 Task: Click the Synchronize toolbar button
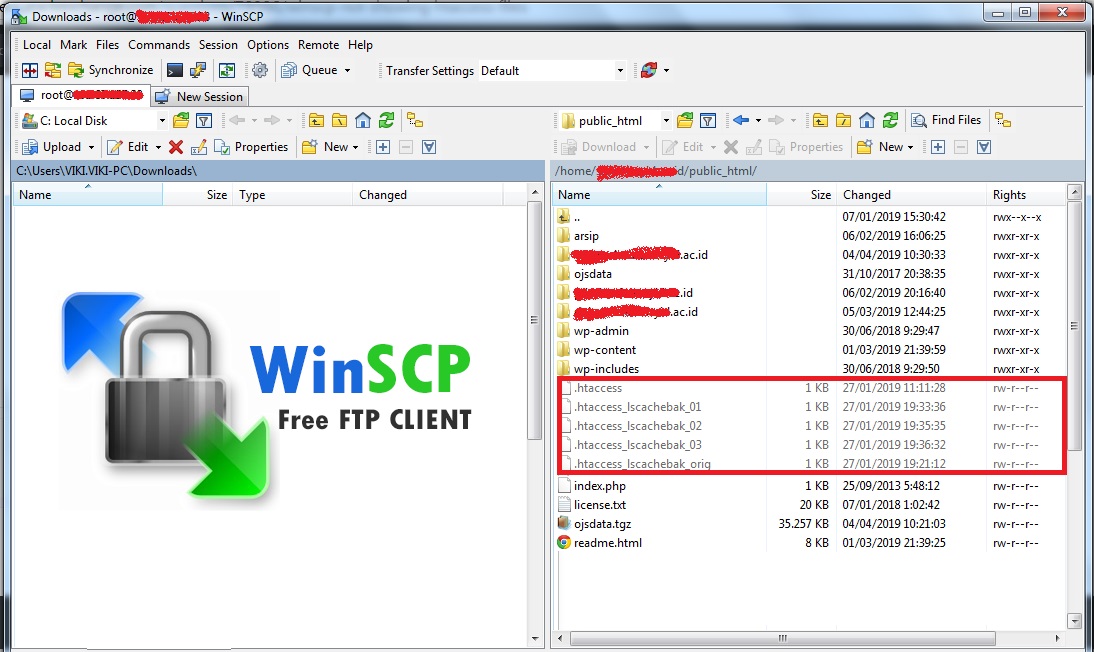point(110,70)
